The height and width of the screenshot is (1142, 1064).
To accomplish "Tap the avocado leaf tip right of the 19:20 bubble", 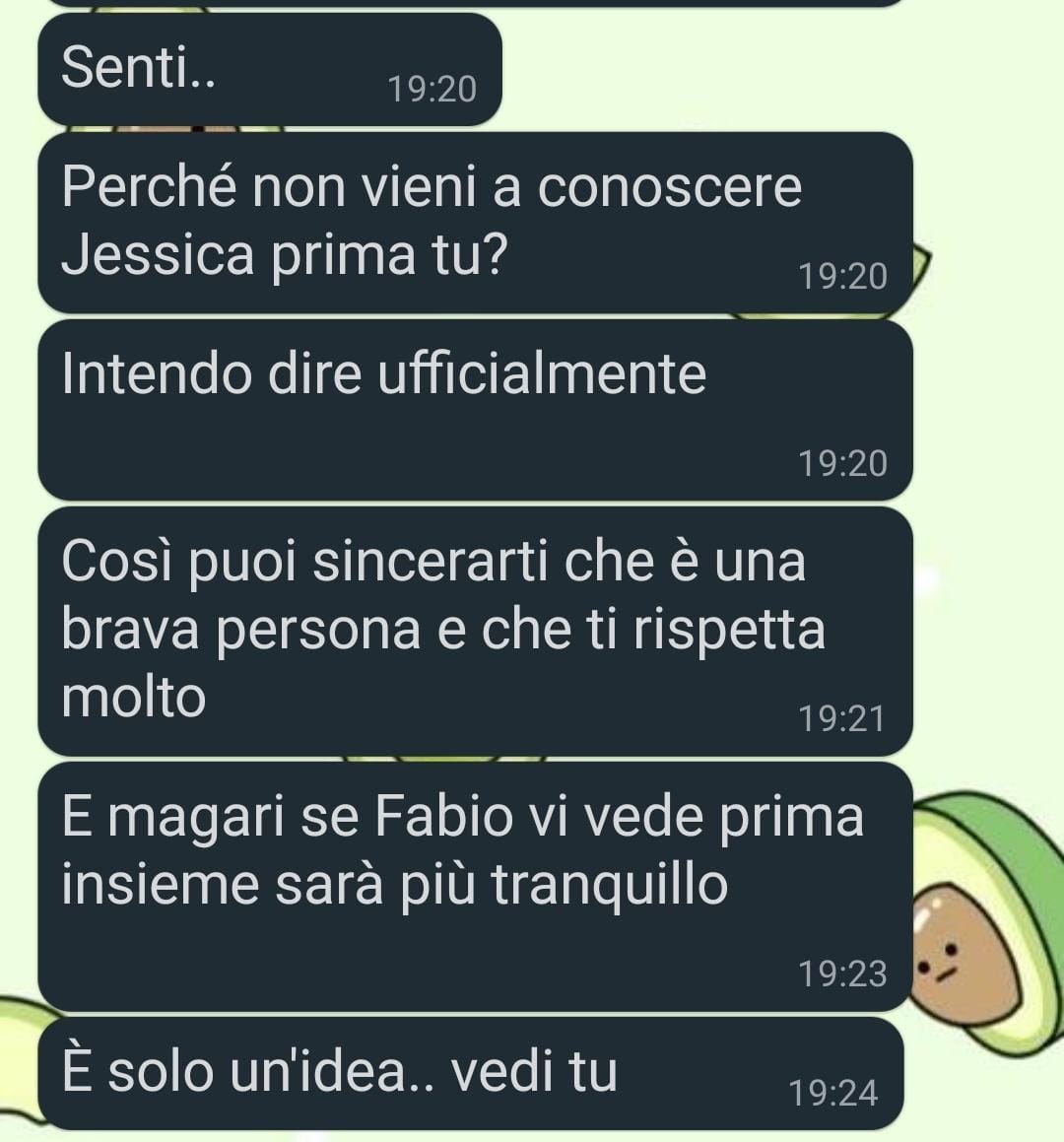I will pos(920,268).
